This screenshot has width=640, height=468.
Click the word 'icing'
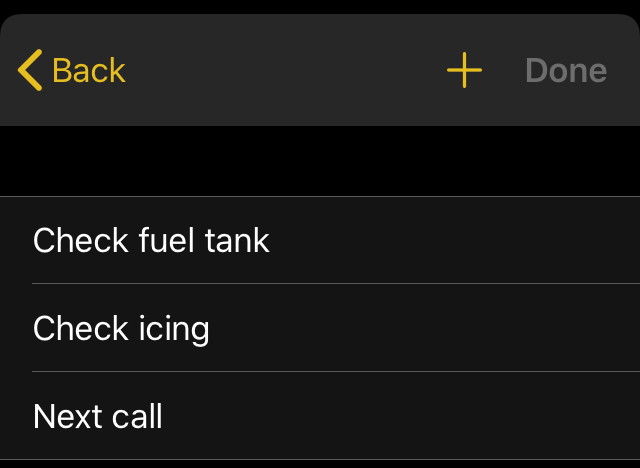pyautogui.click(x=174, y=330)
